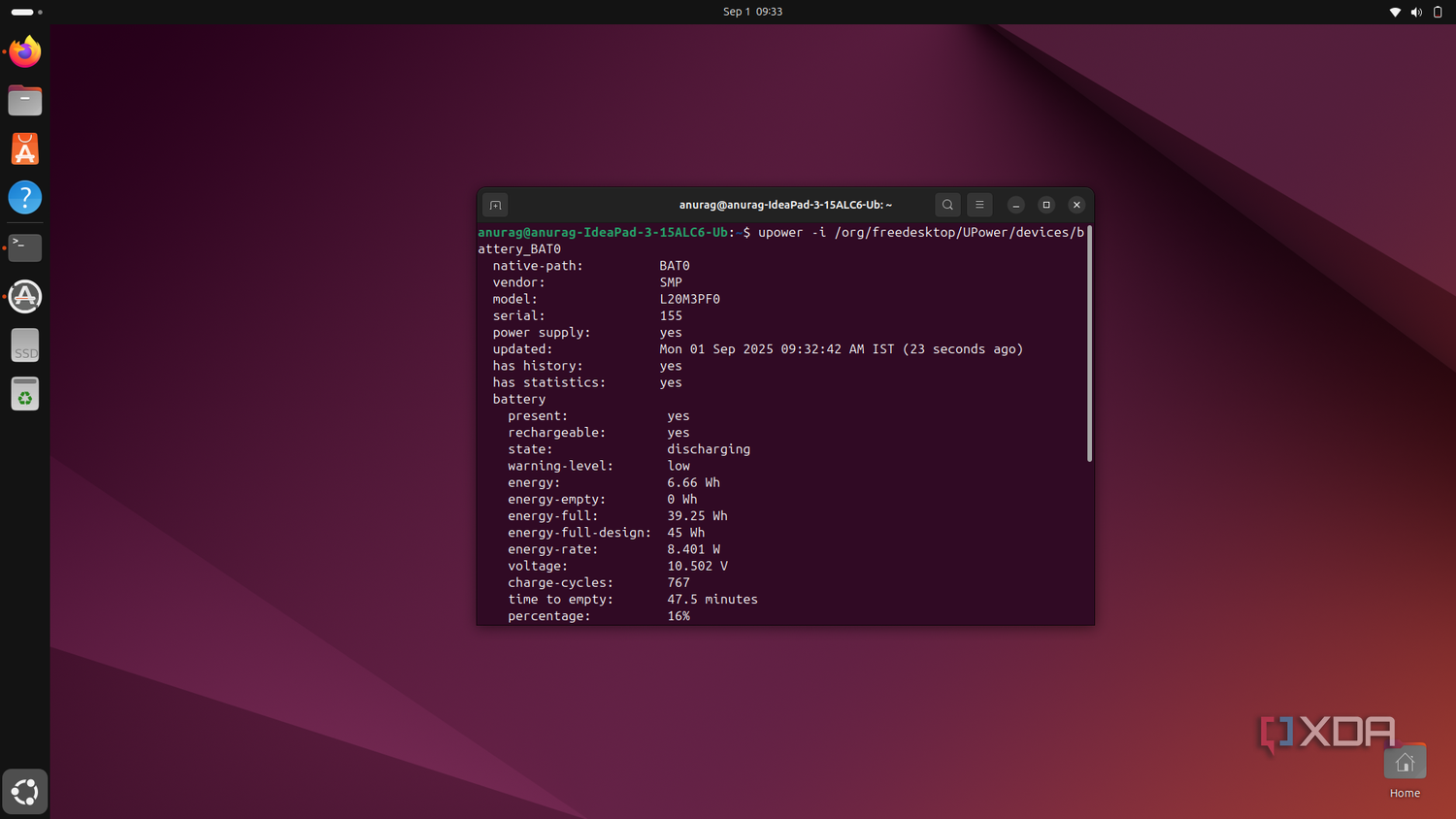Open the terminal hamburger menu
Screen dimensions: 1456x819
tap(979, 205)
